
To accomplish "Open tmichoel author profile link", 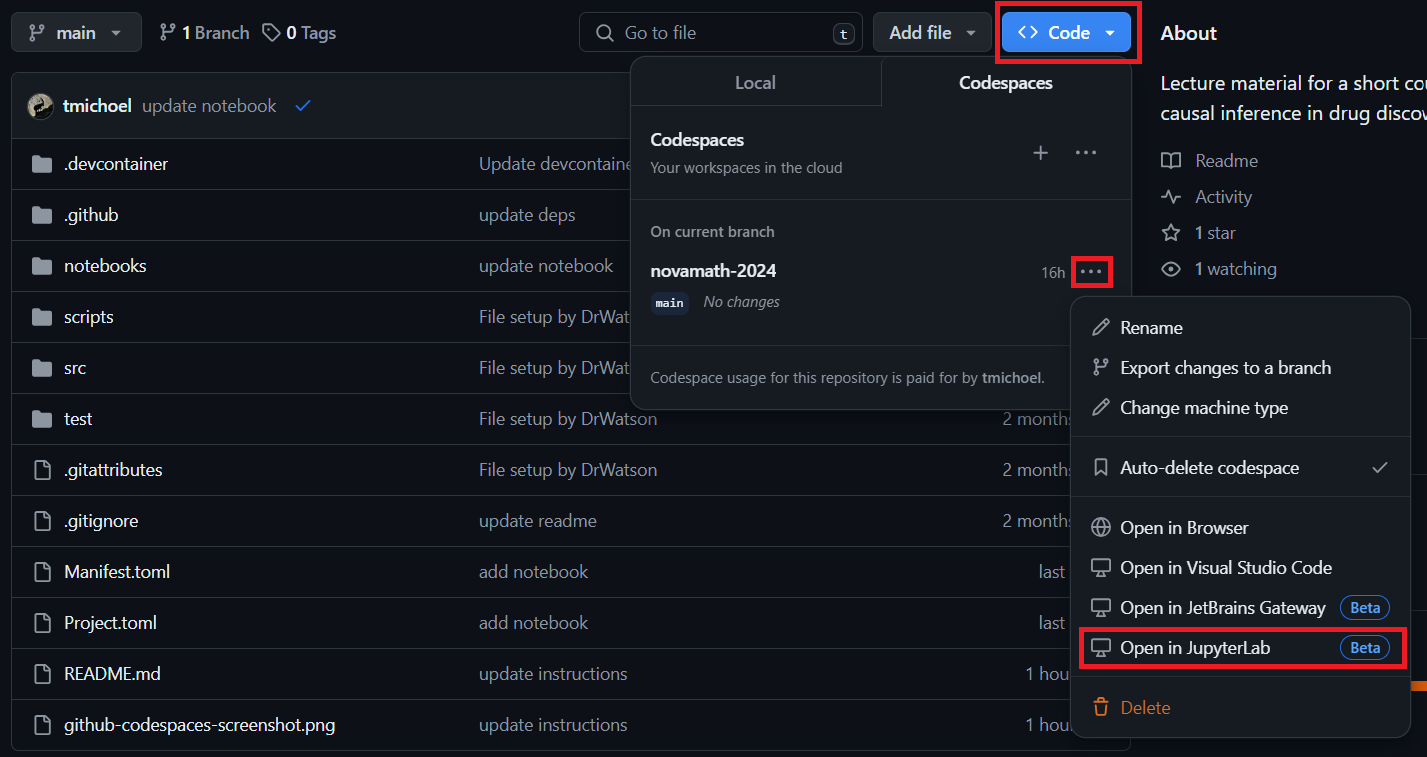I will 97,106.
